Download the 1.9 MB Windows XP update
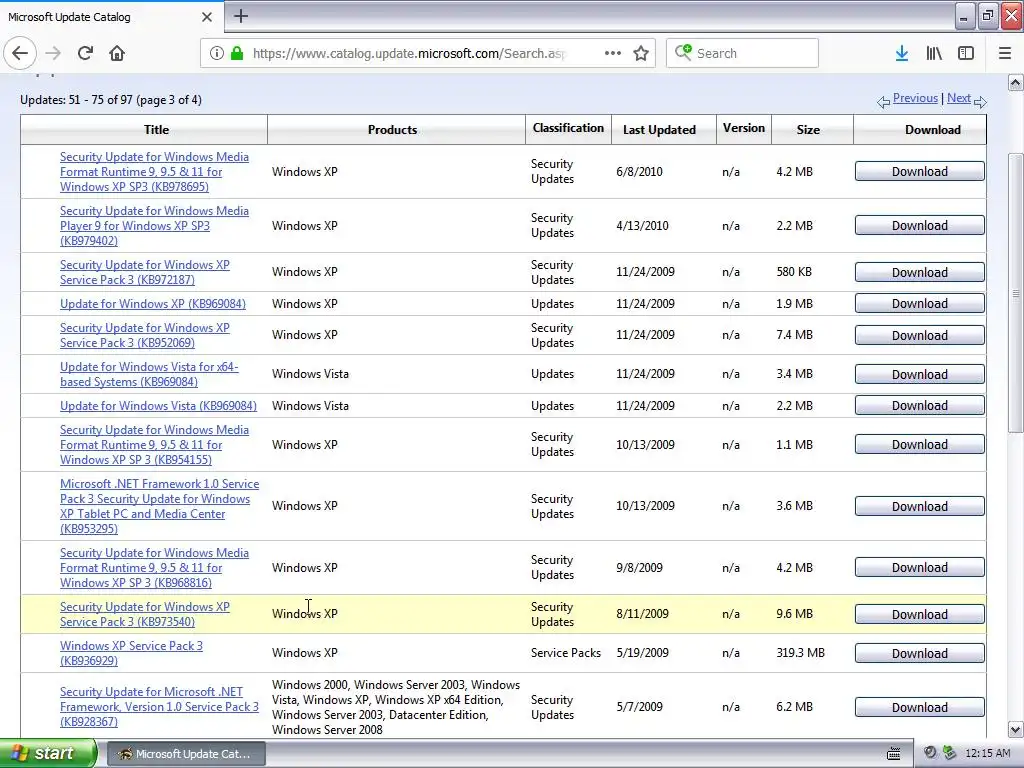The height and width of the screenshot is (768, 1024). tap(920, 303)
